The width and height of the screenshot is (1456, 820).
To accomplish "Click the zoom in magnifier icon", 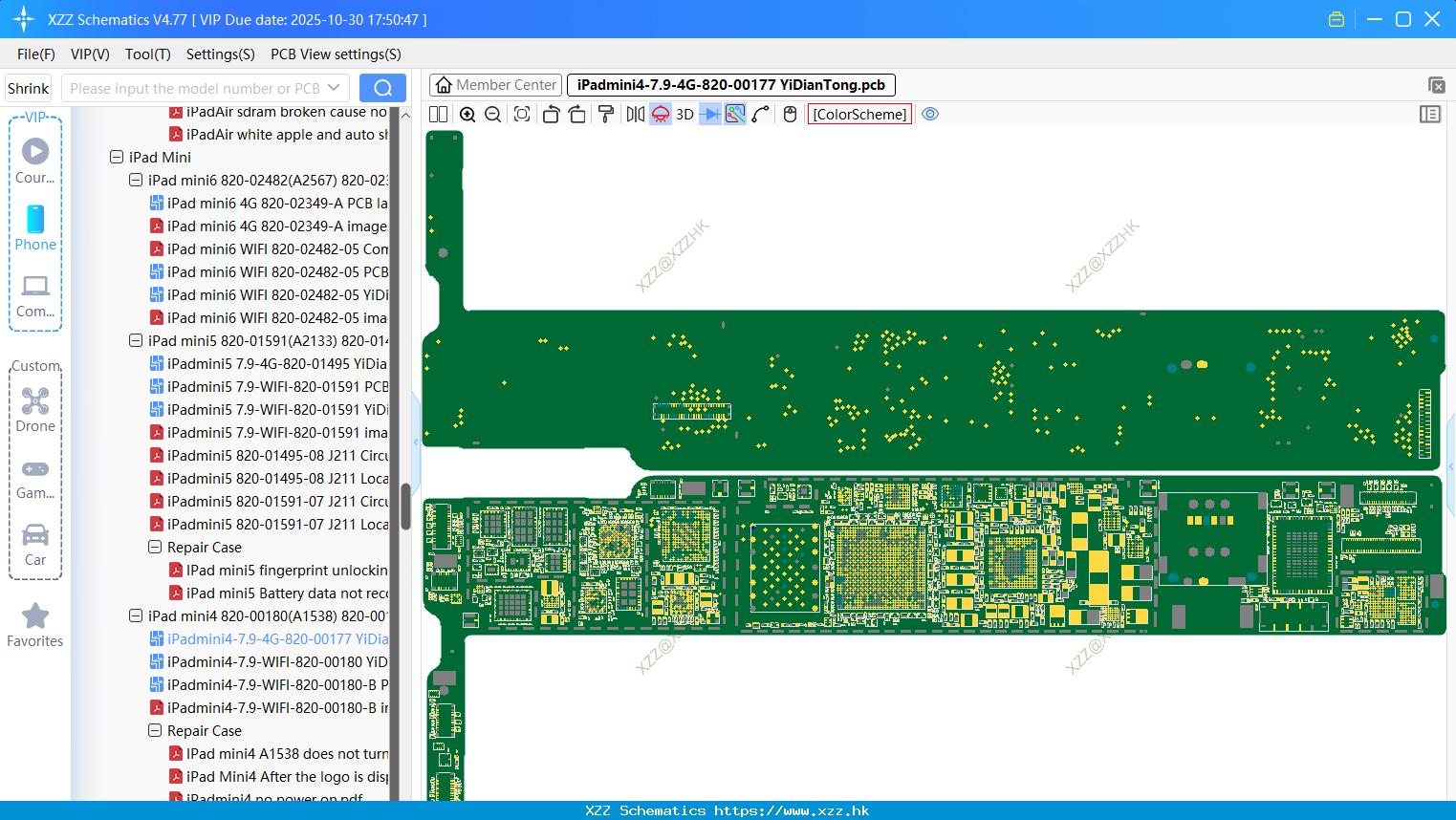I will coord(467,115).
